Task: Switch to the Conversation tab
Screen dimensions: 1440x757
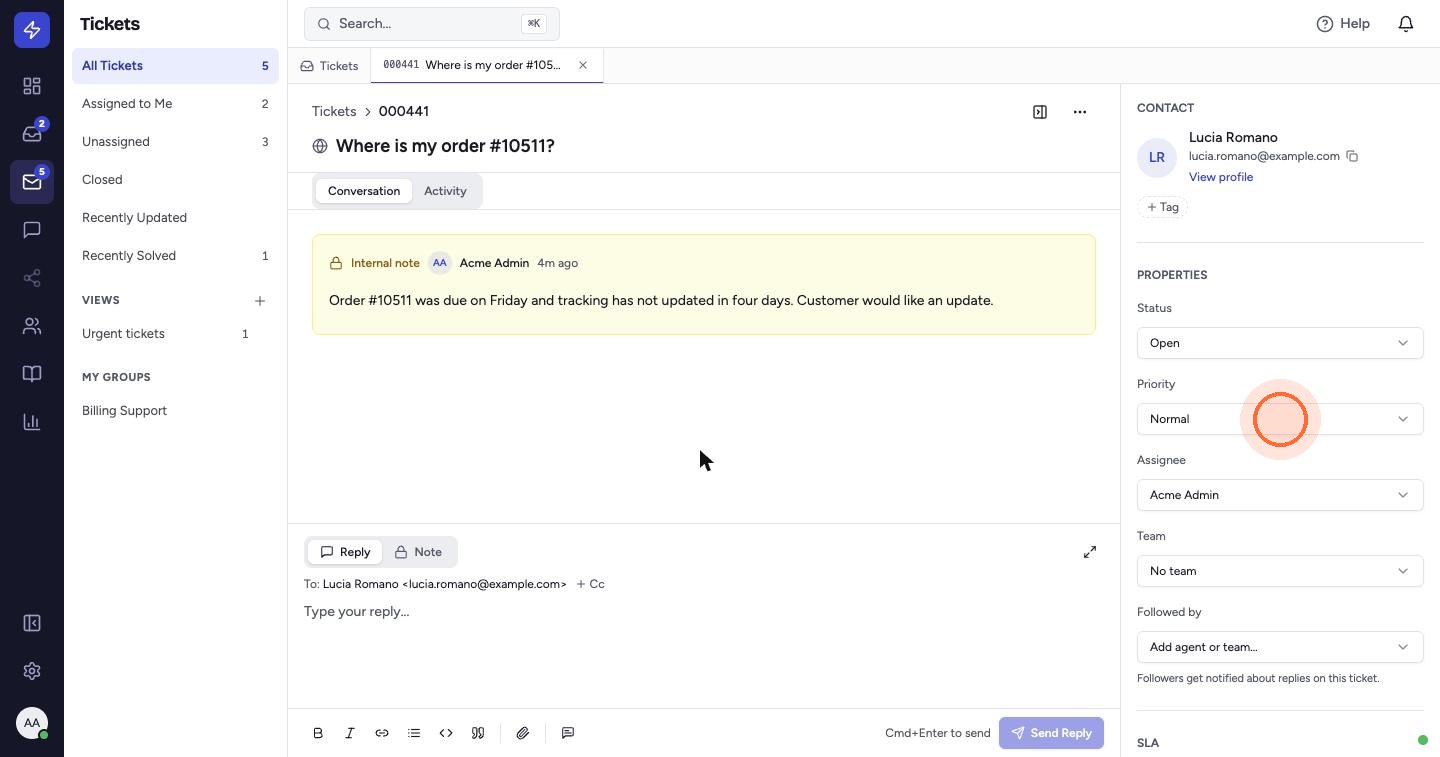Action: [364, 191]
